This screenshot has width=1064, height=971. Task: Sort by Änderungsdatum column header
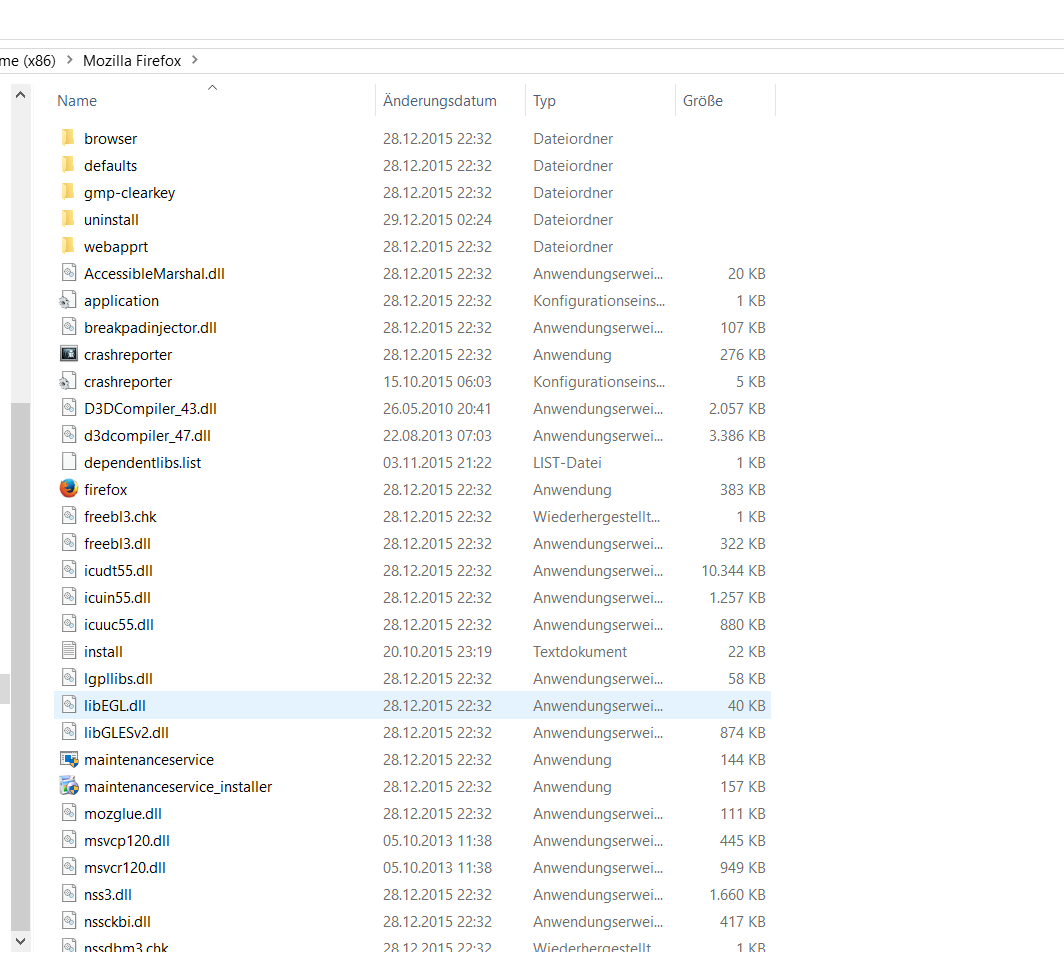click(440, 101)
